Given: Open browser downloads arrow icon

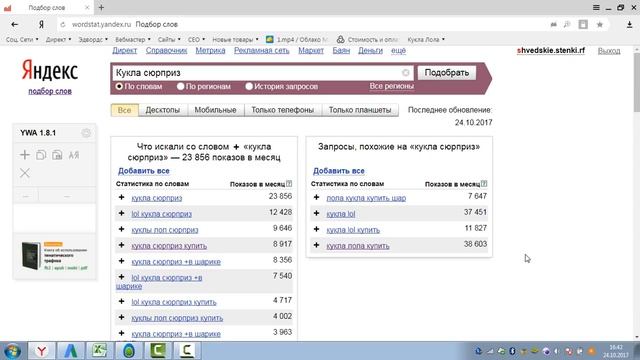Looking at the screenshot, I should click(629, 24).
